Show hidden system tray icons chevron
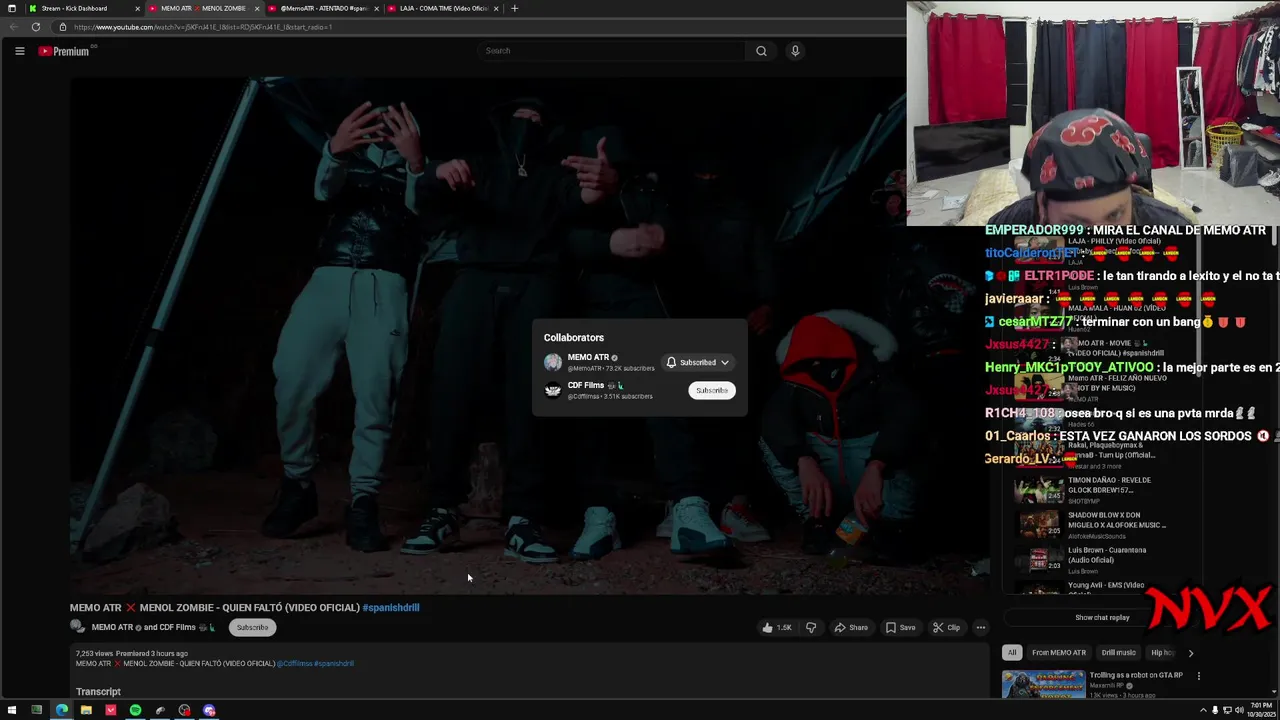 [x=1204, y=710]
